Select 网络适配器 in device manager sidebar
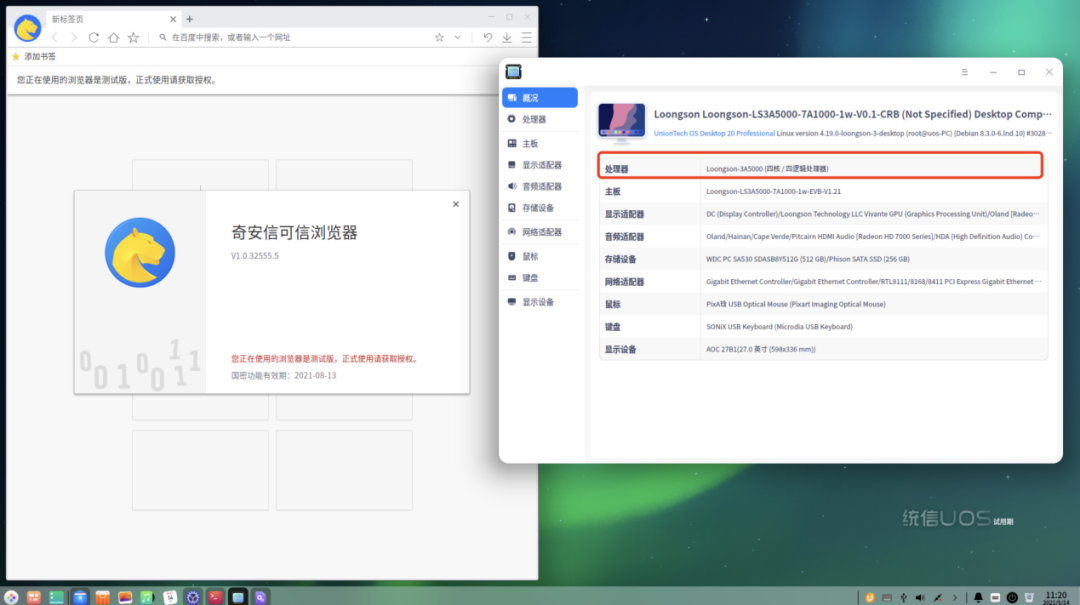 pos(540,232)
